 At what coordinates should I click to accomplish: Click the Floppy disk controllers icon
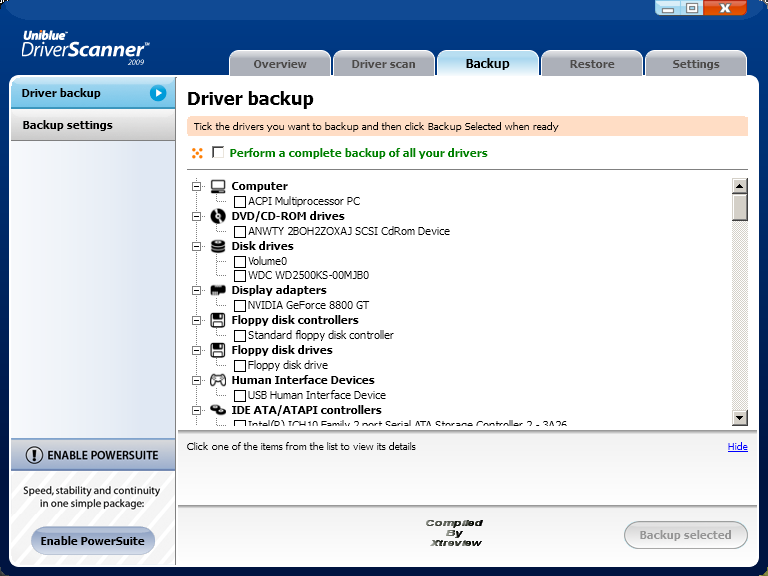tap(218, 320)
